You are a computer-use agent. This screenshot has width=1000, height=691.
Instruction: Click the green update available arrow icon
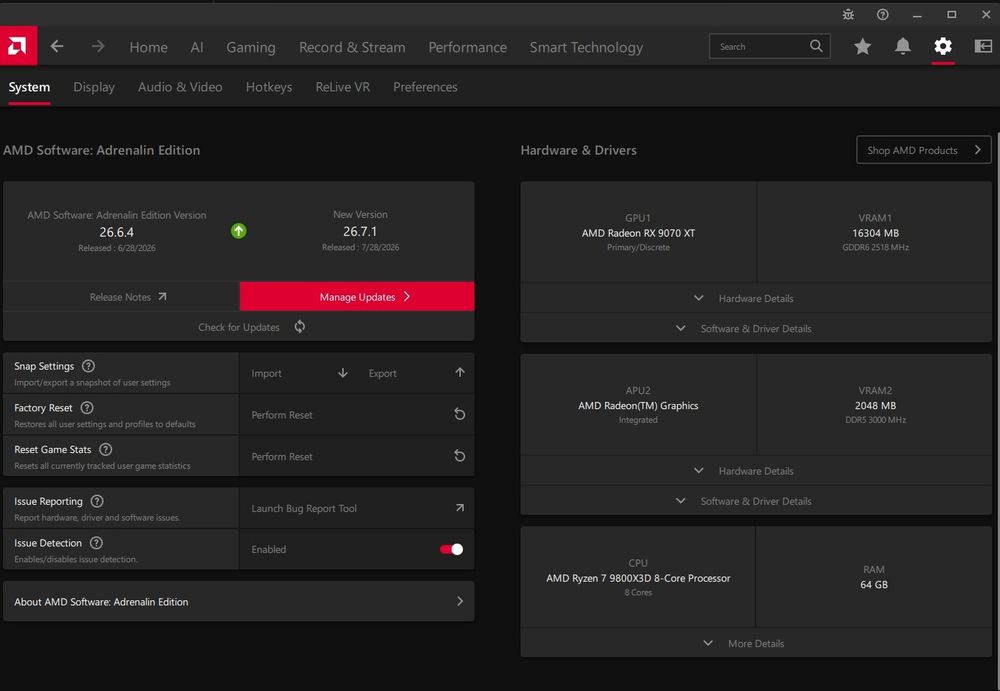point(239,231)
